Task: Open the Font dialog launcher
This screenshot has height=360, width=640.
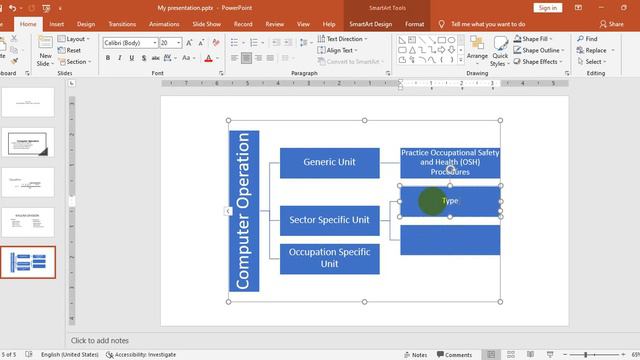Action: click(x=221, y=73)
